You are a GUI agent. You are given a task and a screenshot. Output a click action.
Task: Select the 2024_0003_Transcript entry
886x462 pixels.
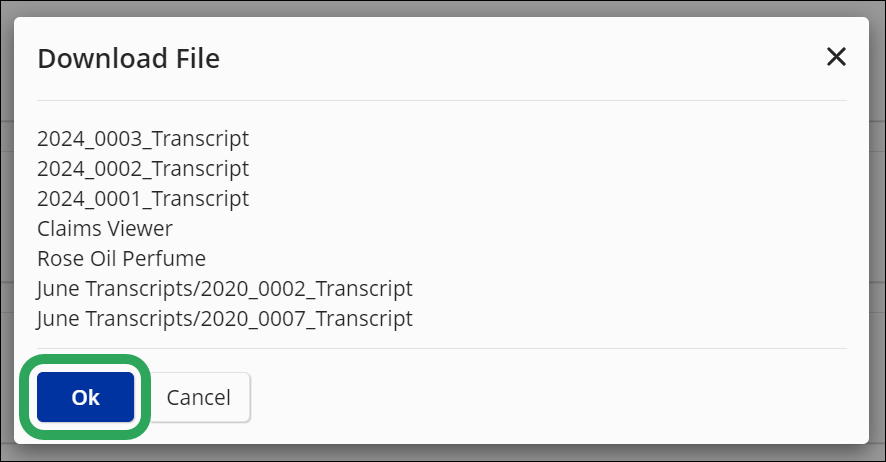coord(143,138)
